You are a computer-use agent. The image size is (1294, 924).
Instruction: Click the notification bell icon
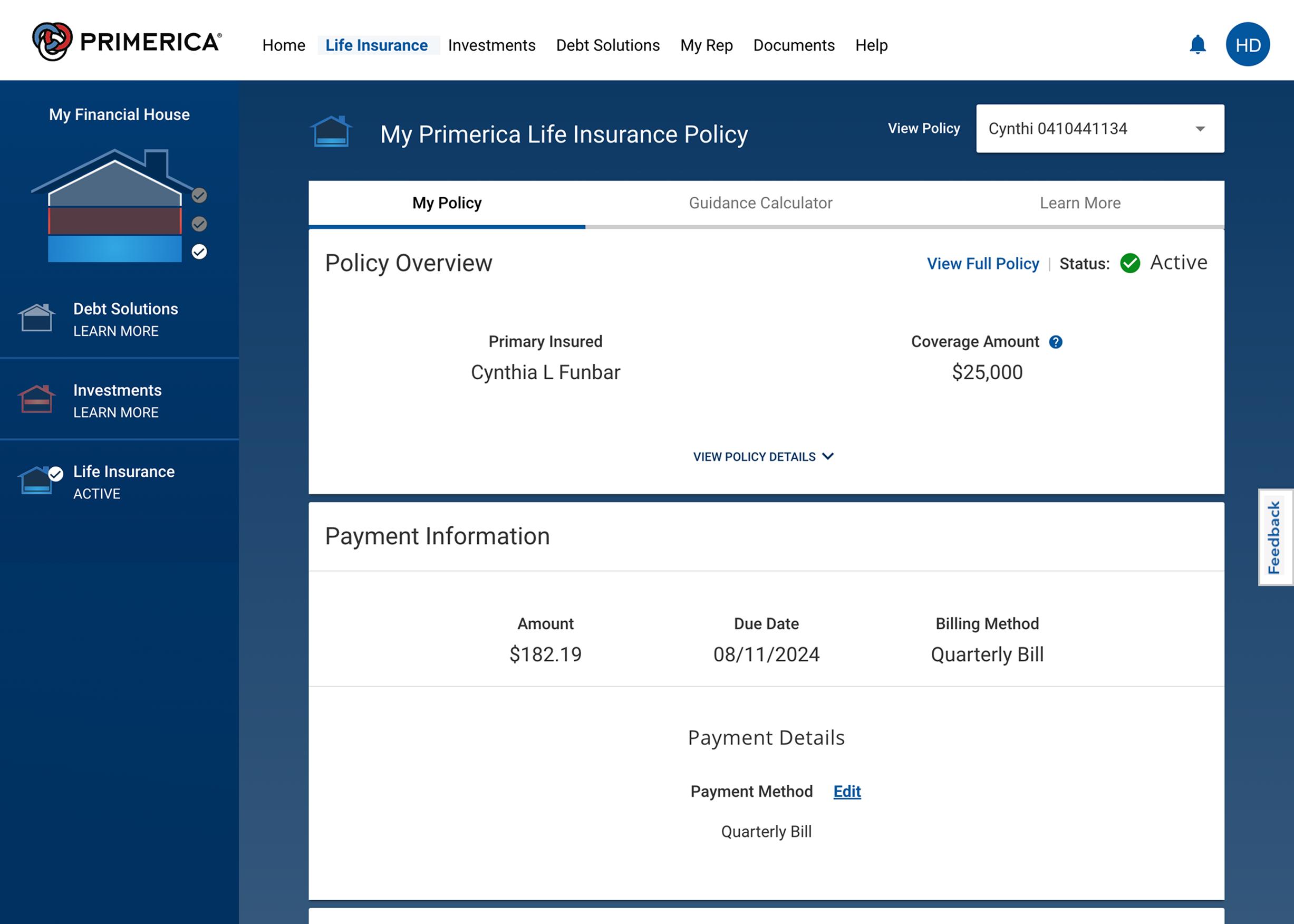[1198, 44]
